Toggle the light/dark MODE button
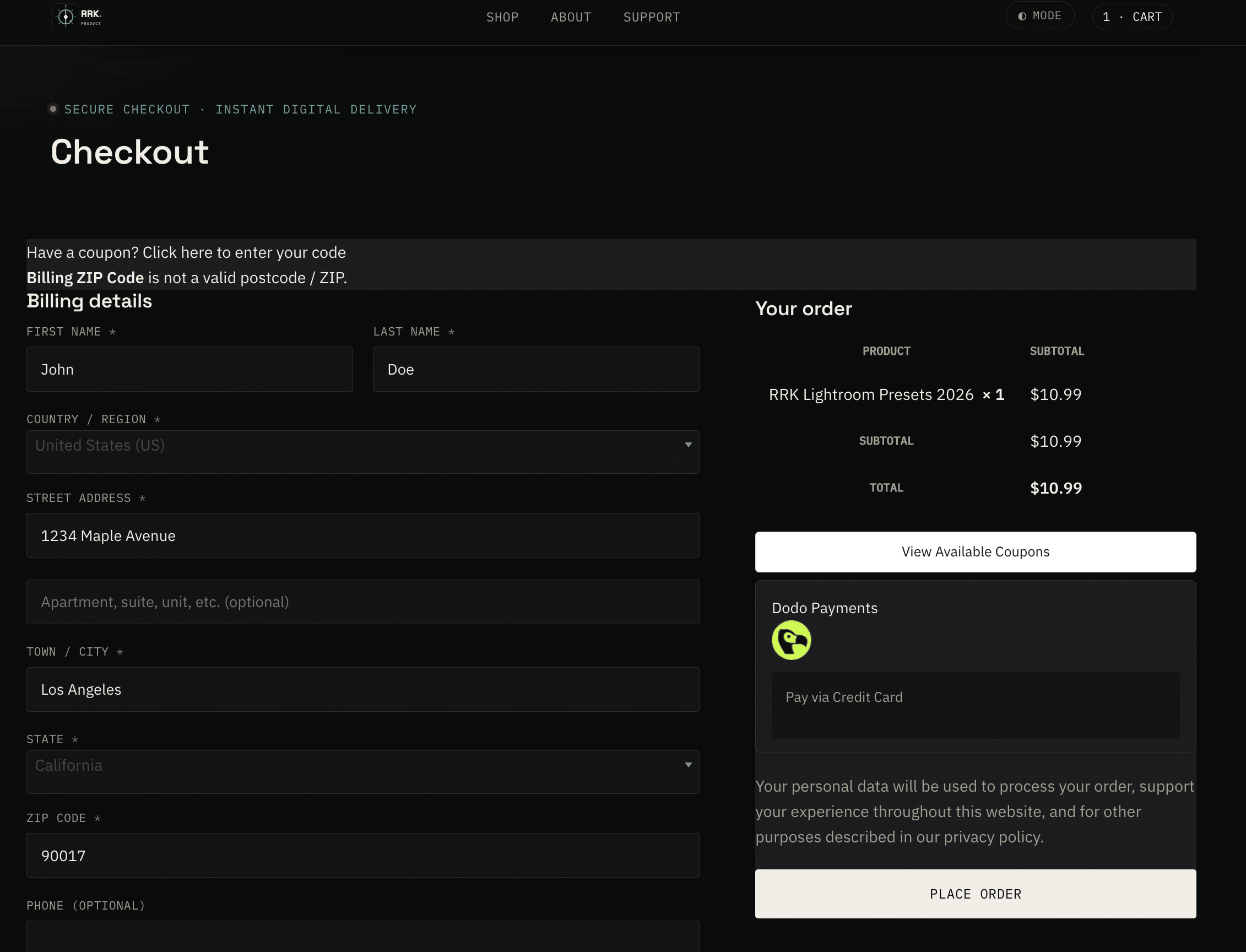 [x=1039, y=16]
